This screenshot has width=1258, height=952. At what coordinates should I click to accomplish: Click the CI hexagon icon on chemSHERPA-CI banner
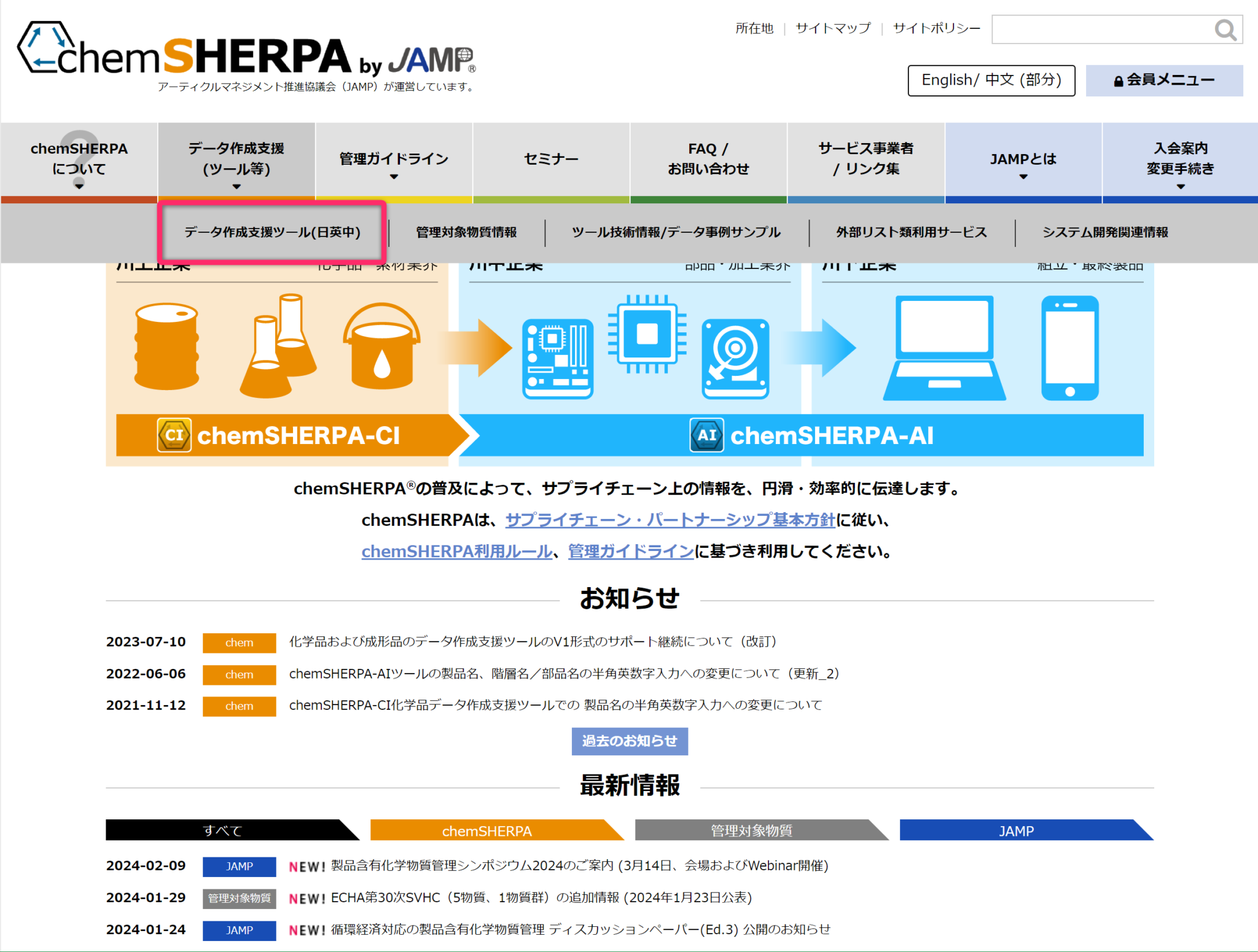(x=174, y=435)
